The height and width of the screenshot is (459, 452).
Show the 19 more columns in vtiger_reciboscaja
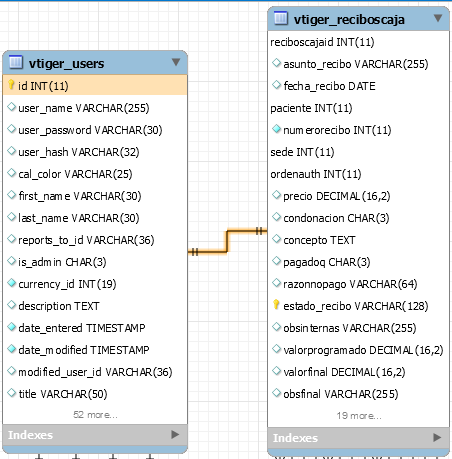coord(359,416)
